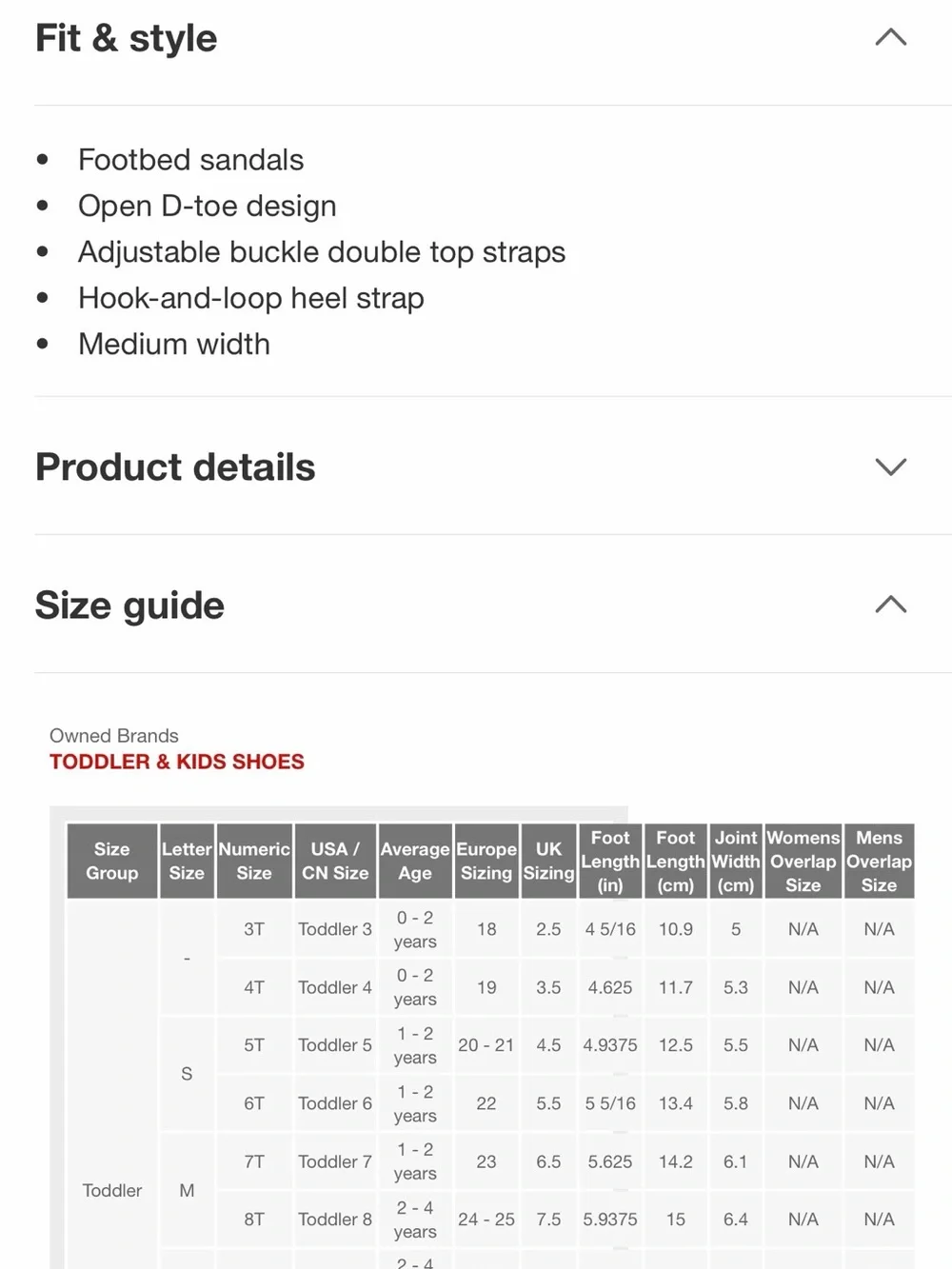Click the Owned Brands label
This screenshot has width=952, height=1269.
point(114,736)
